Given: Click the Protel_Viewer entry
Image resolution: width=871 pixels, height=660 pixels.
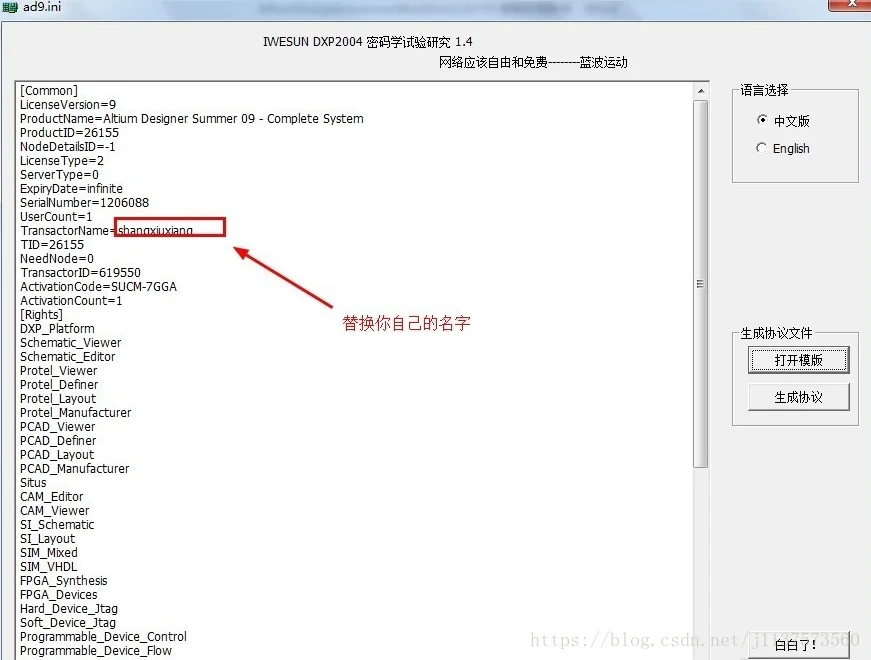Looking at the screenshot, I should coord(59,371).
